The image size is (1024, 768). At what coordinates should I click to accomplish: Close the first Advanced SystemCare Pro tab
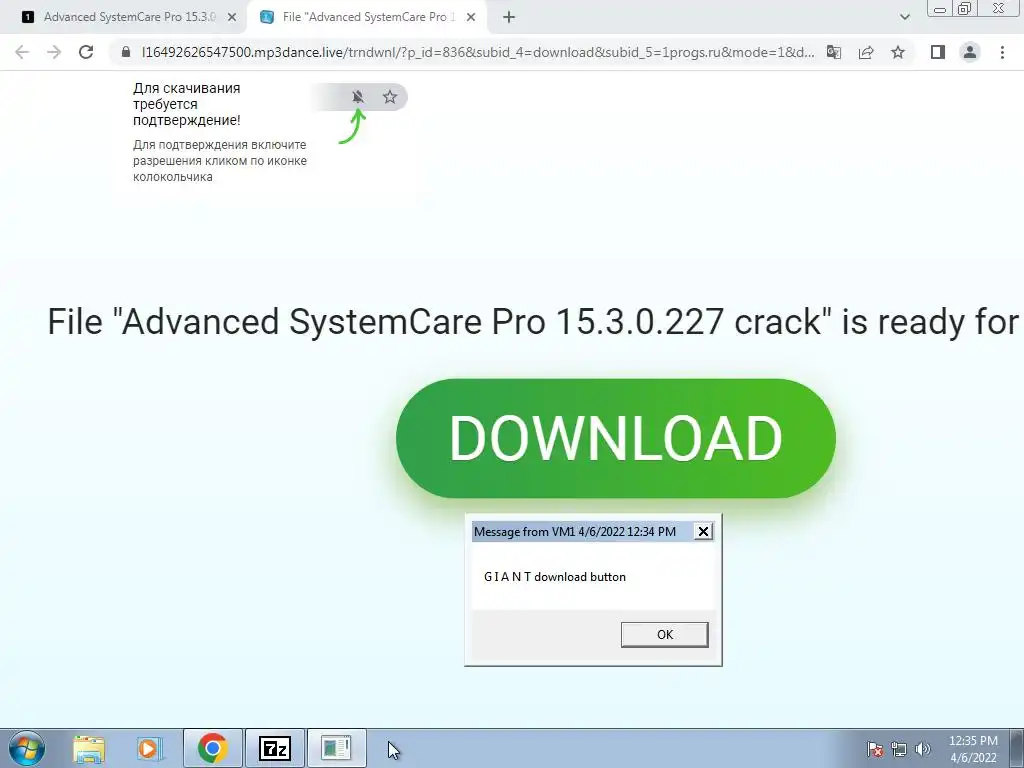pyautogui.click(x=232, y=18)
